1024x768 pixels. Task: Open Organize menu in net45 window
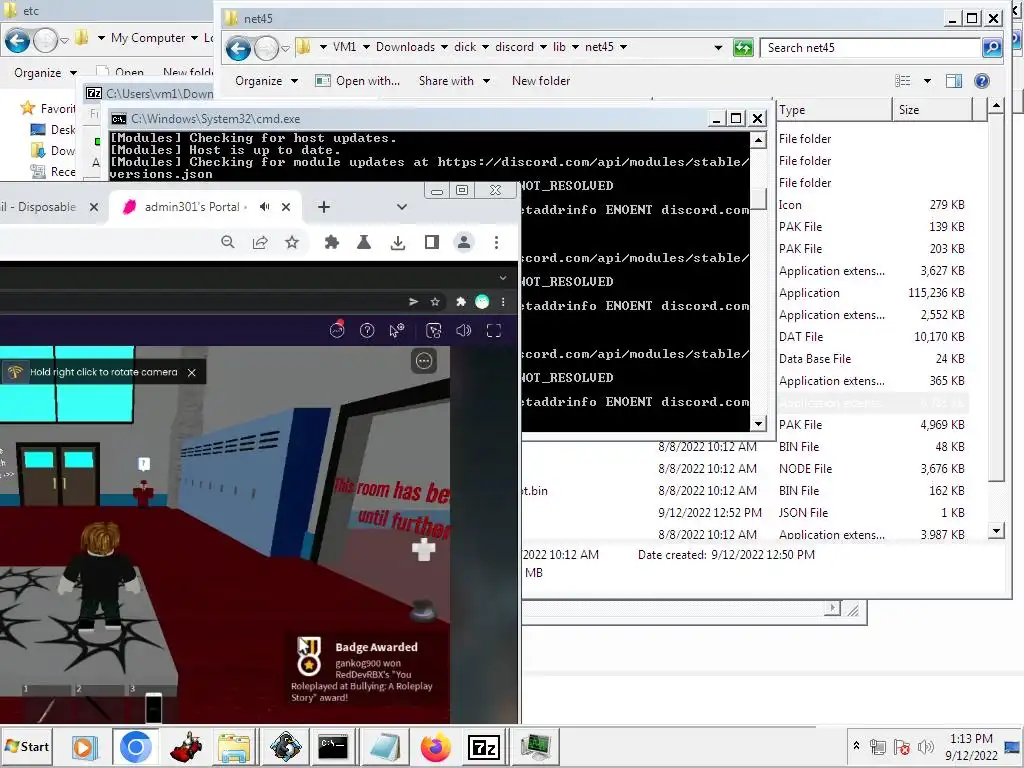pos(266,81)
